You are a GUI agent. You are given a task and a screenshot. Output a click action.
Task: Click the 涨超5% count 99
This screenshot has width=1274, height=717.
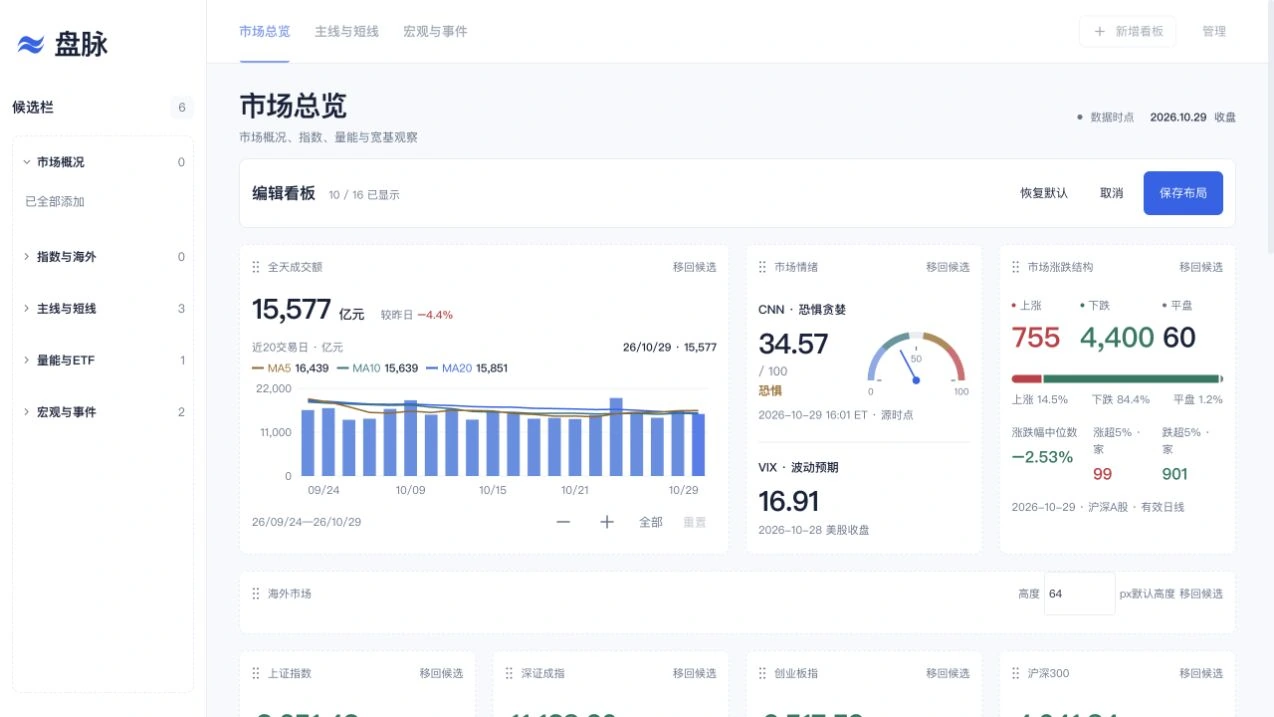1103,474
